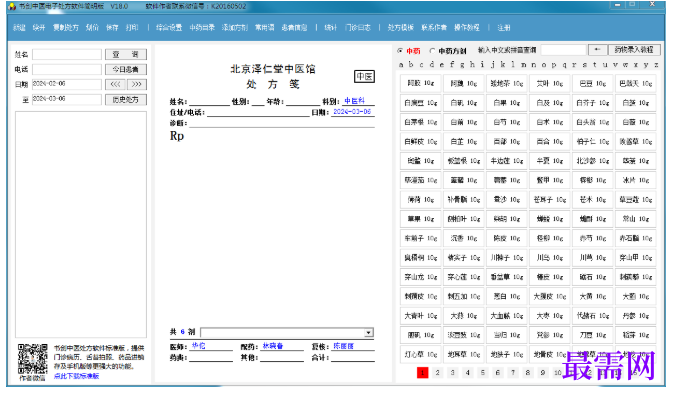The height and width of the screenshot is (397, 674).
Task: Add herb 阿胶 10g to prescription
Action: tap(421, 83)
